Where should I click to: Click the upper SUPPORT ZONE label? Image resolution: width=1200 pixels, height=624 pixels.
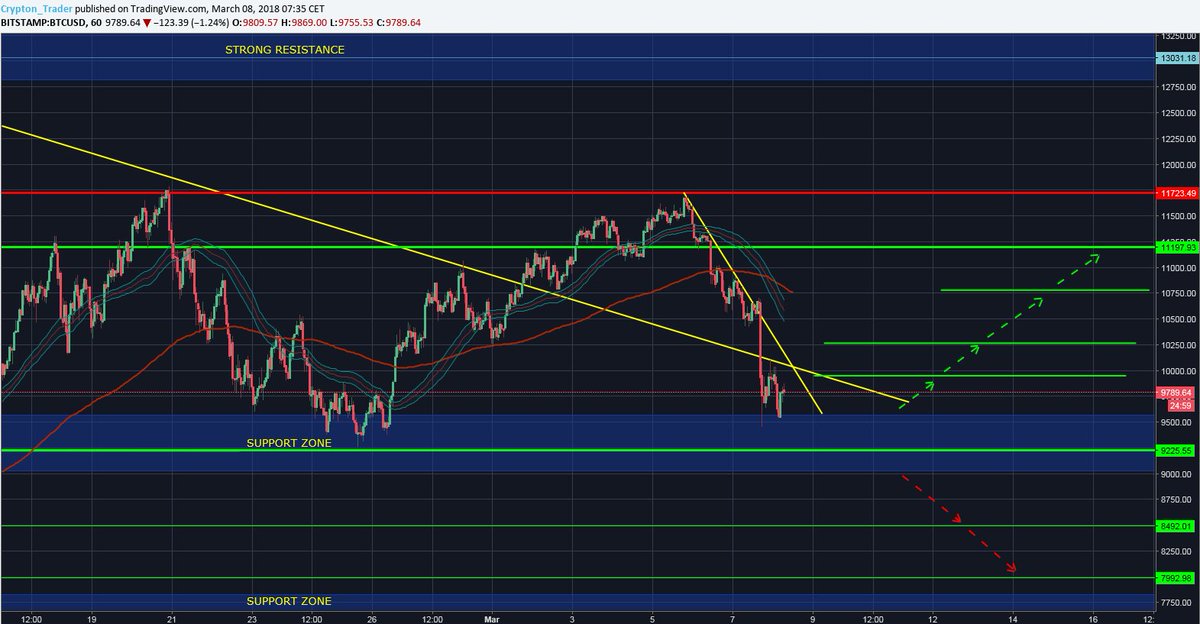click(288, 443)
